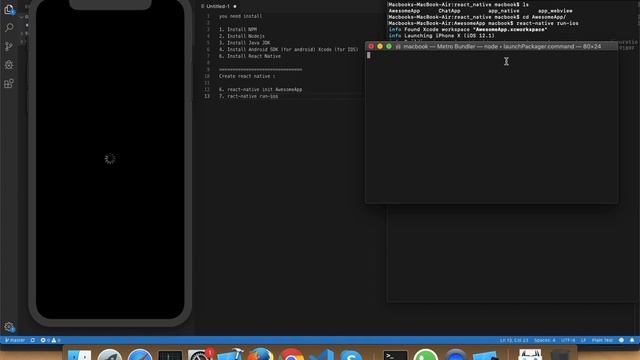The width and height of the screenshot is (640, 360).
Task: Click editor line '2. Install Nodejs'
Action: [242, 36]
